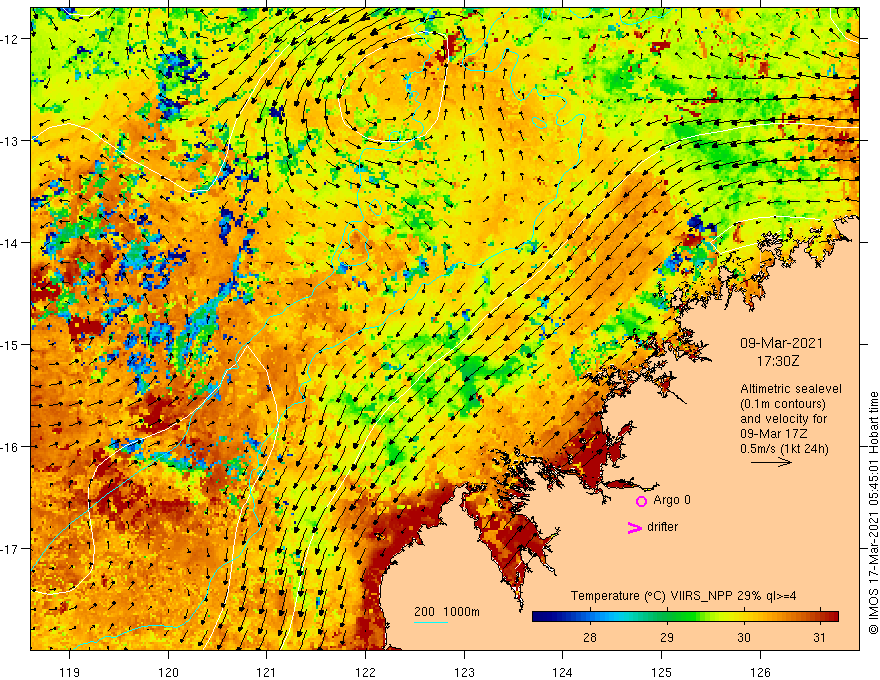The height and width of the screenshot is (680, 880).
Task: Click the latitude label -12
Action: pyautogui.click(x=11, y=39)
